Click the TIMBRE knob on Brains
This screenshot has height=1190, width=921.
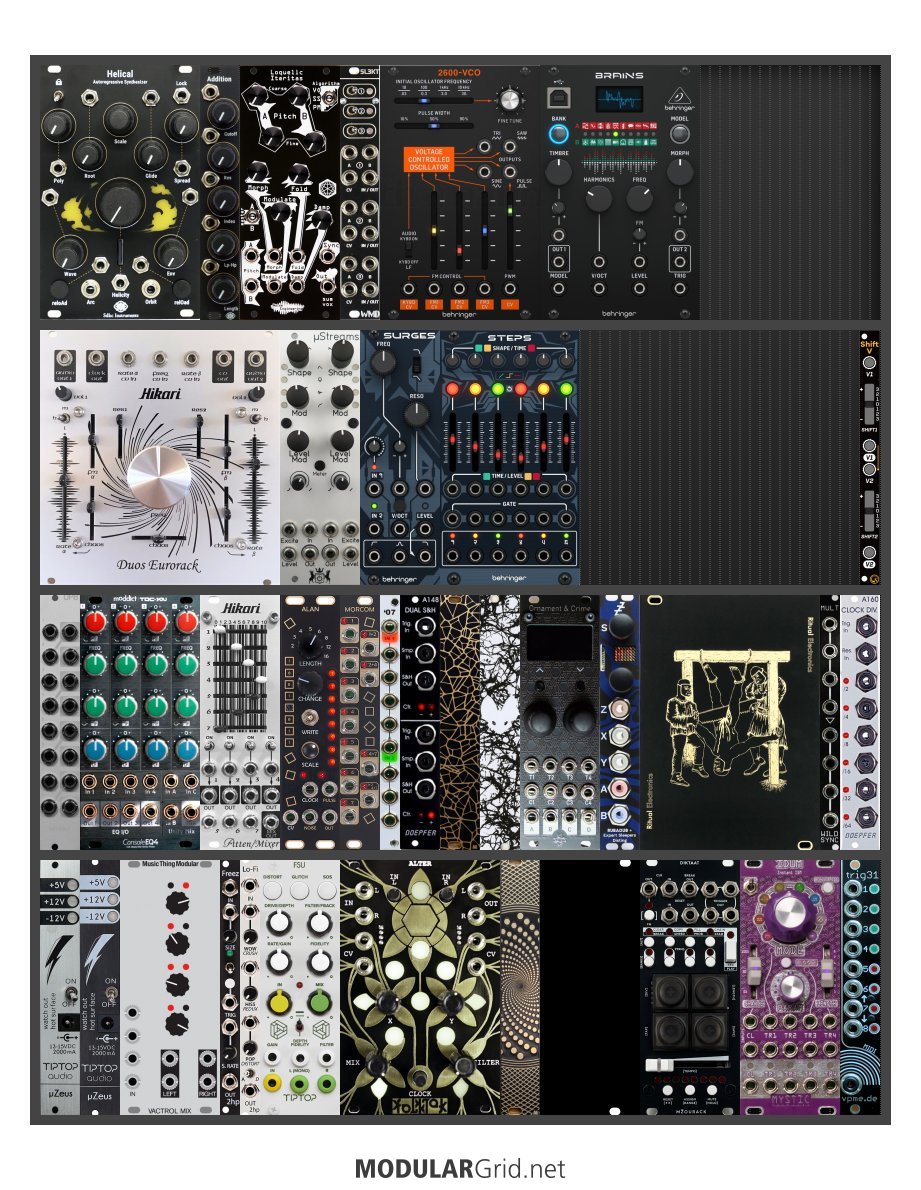pos(559,170)
